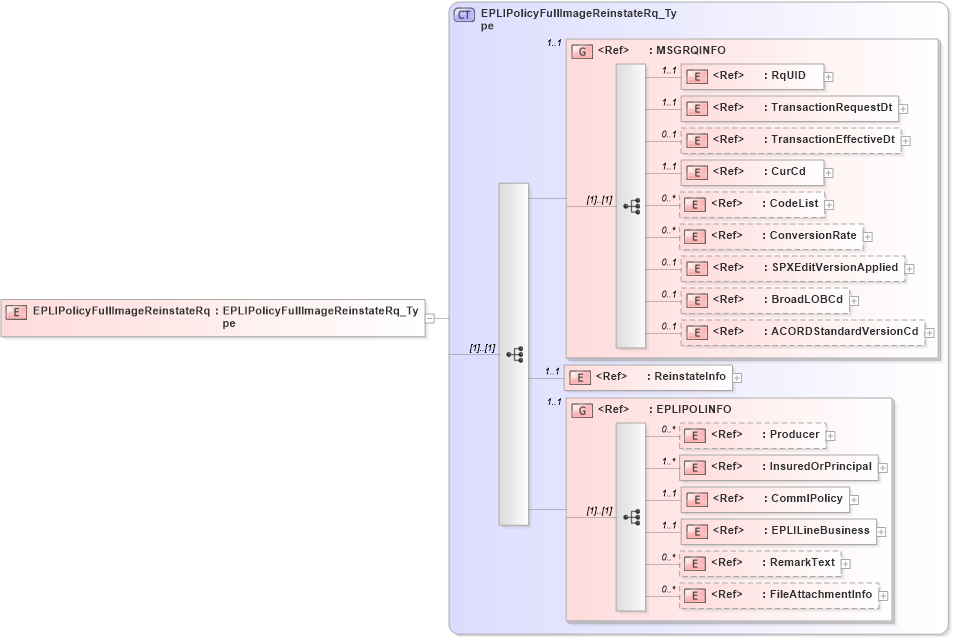953x637 pixels.
Task: Select the E icon of the RqUID element
Action: pyautogui.click(x=695, y=75)
